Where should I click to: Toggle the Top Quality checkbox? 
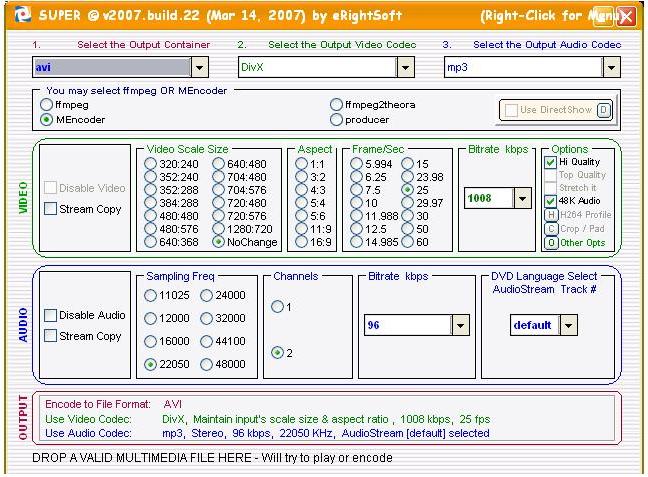tap(550, 175)
